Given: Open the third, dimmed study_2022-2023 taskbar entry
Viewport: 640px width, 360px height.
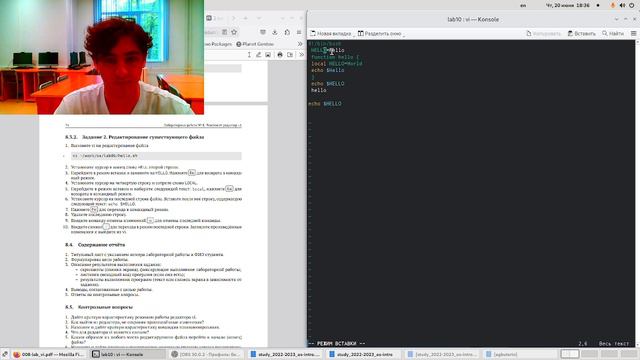Looking at the screenshot, I should click(x=443, y=354).
